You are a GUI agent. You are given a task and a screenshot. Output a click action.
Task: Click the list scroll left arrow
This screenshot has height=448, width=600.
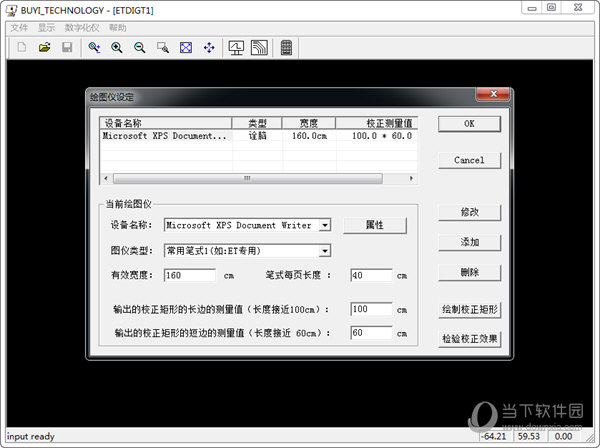106,178
